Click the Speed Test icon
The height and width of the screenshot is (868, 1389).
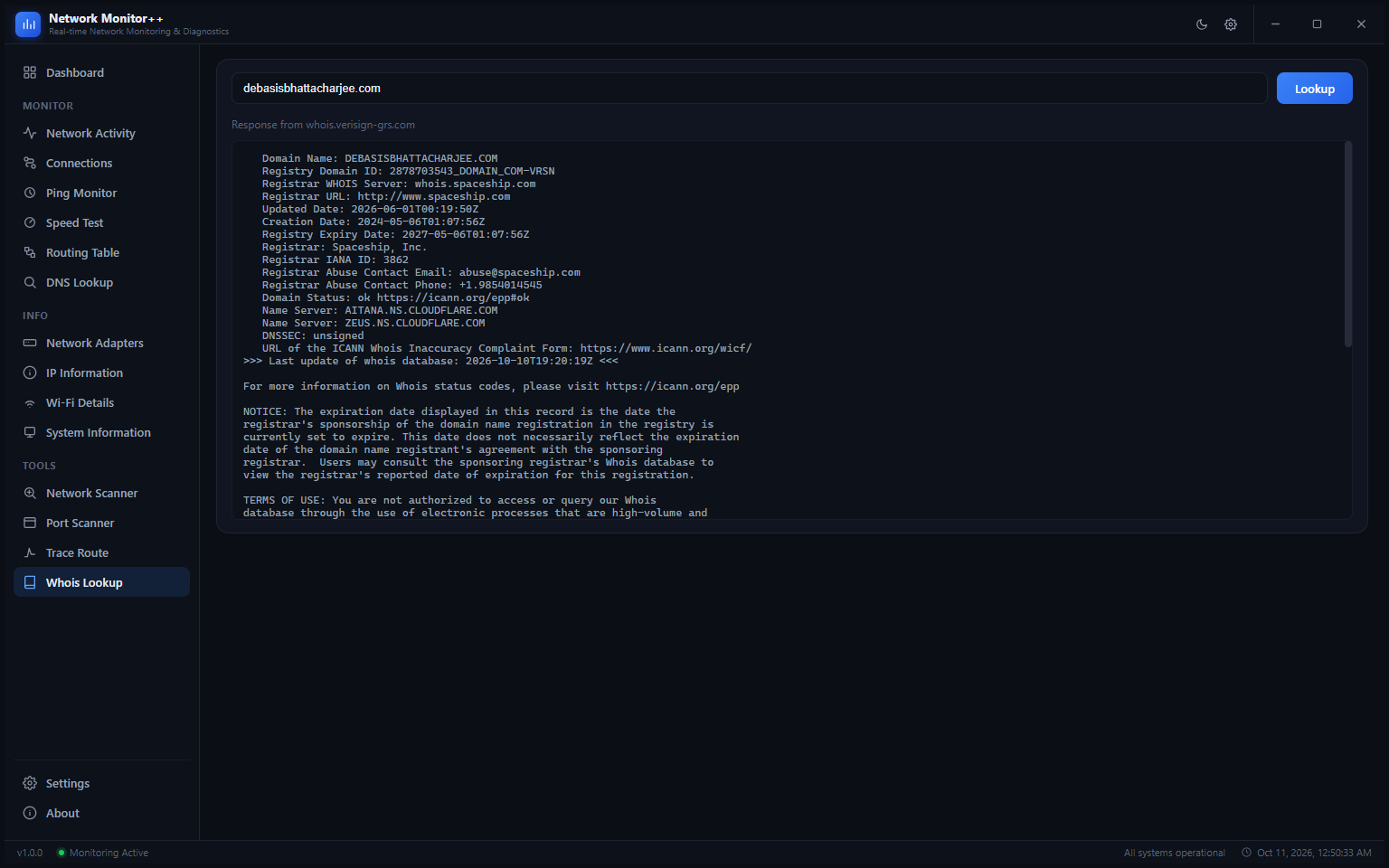pyautogui.click(x=30, y=222)
